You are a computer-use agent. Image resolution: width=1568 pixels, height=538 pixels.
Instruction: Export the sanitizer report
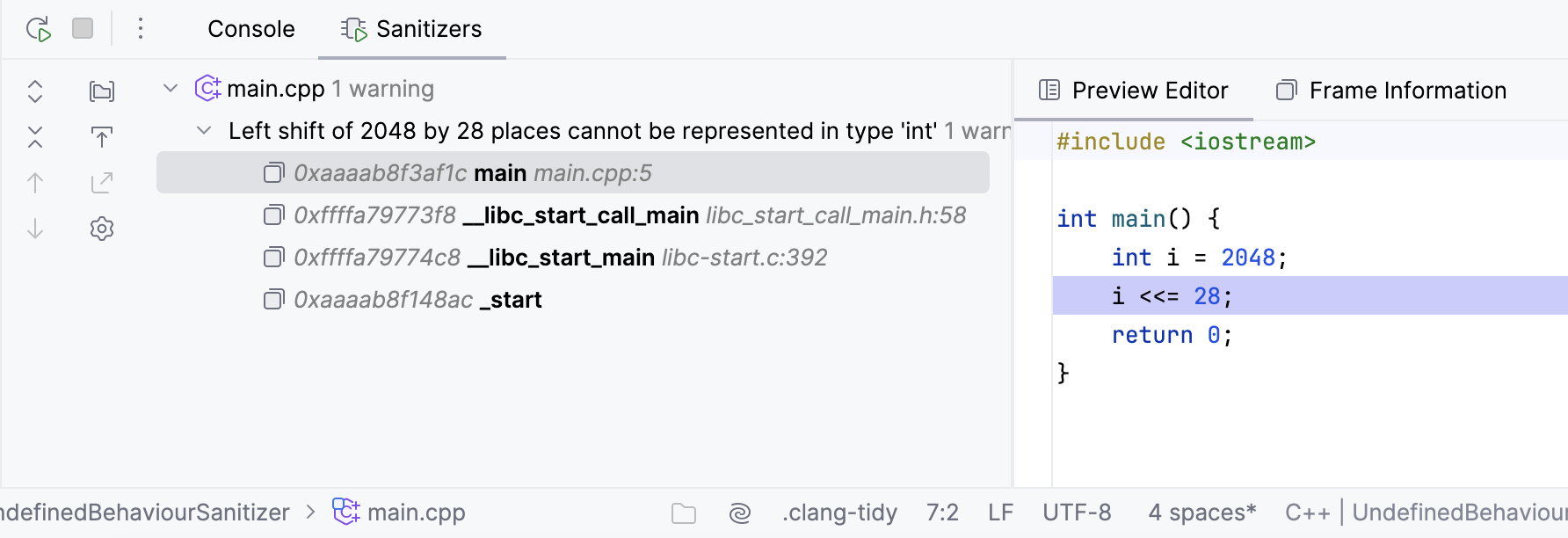[x=102, y=136]
